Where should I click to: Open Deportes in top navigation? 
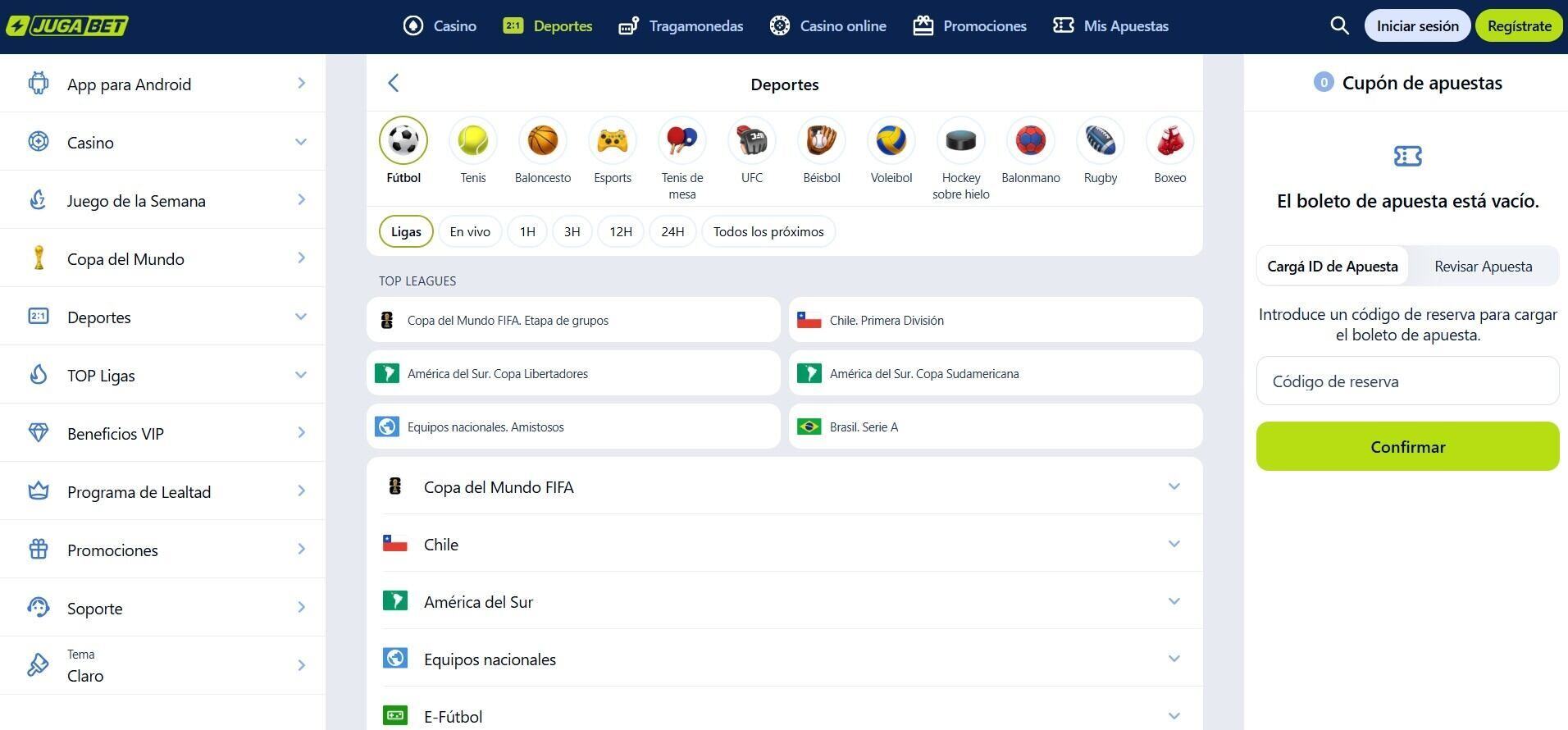tap(547, 25)
